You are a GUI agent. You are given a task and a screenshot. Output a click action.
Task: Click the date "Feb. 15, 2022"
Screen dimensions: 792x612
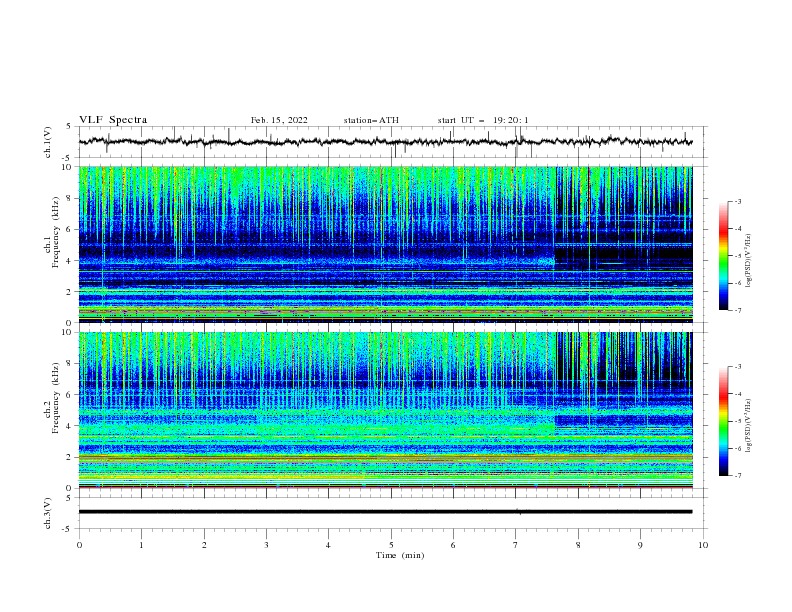pos(279,120)
